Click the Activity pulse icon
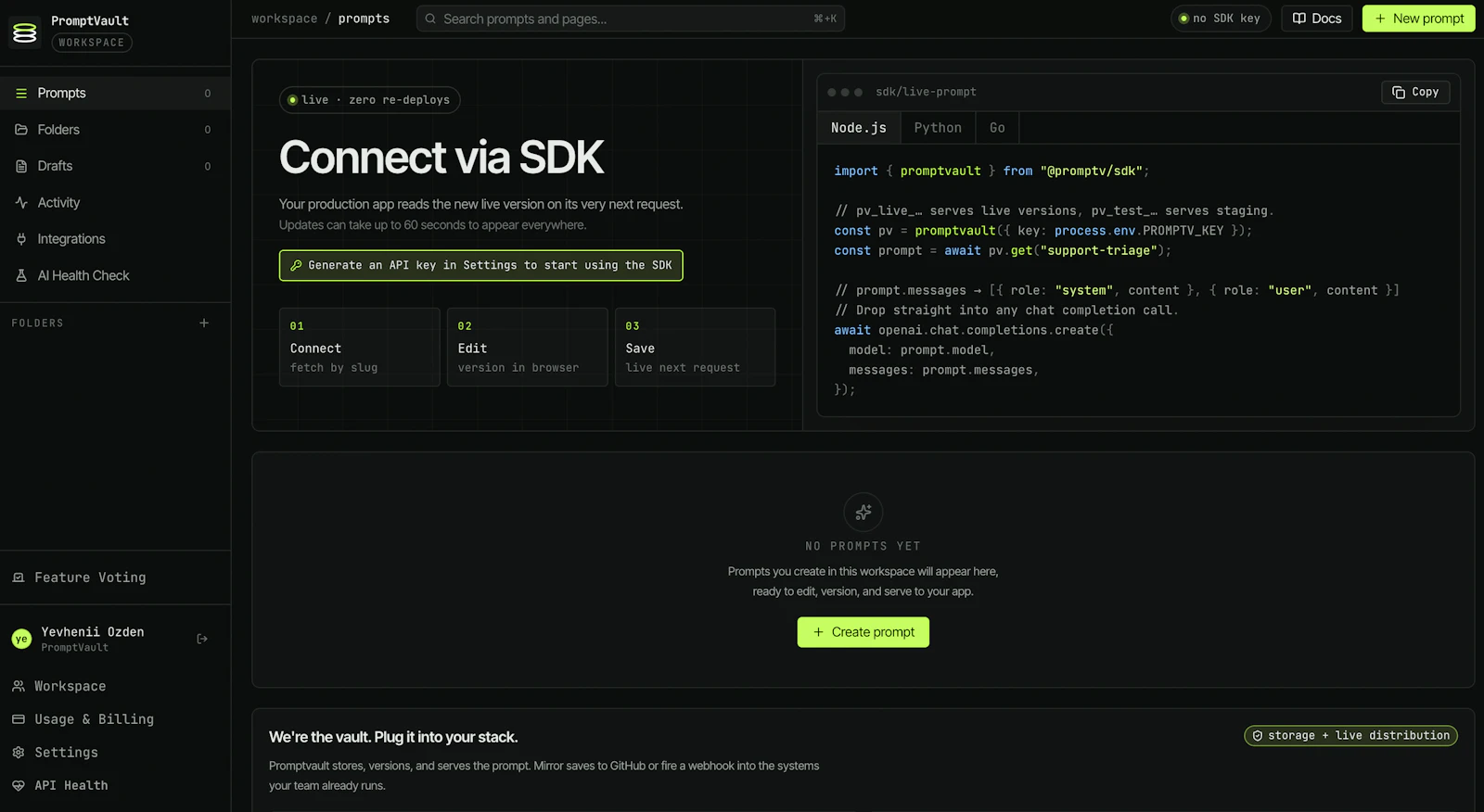Viewport: 1484px width, 812px height. point(21,202)
